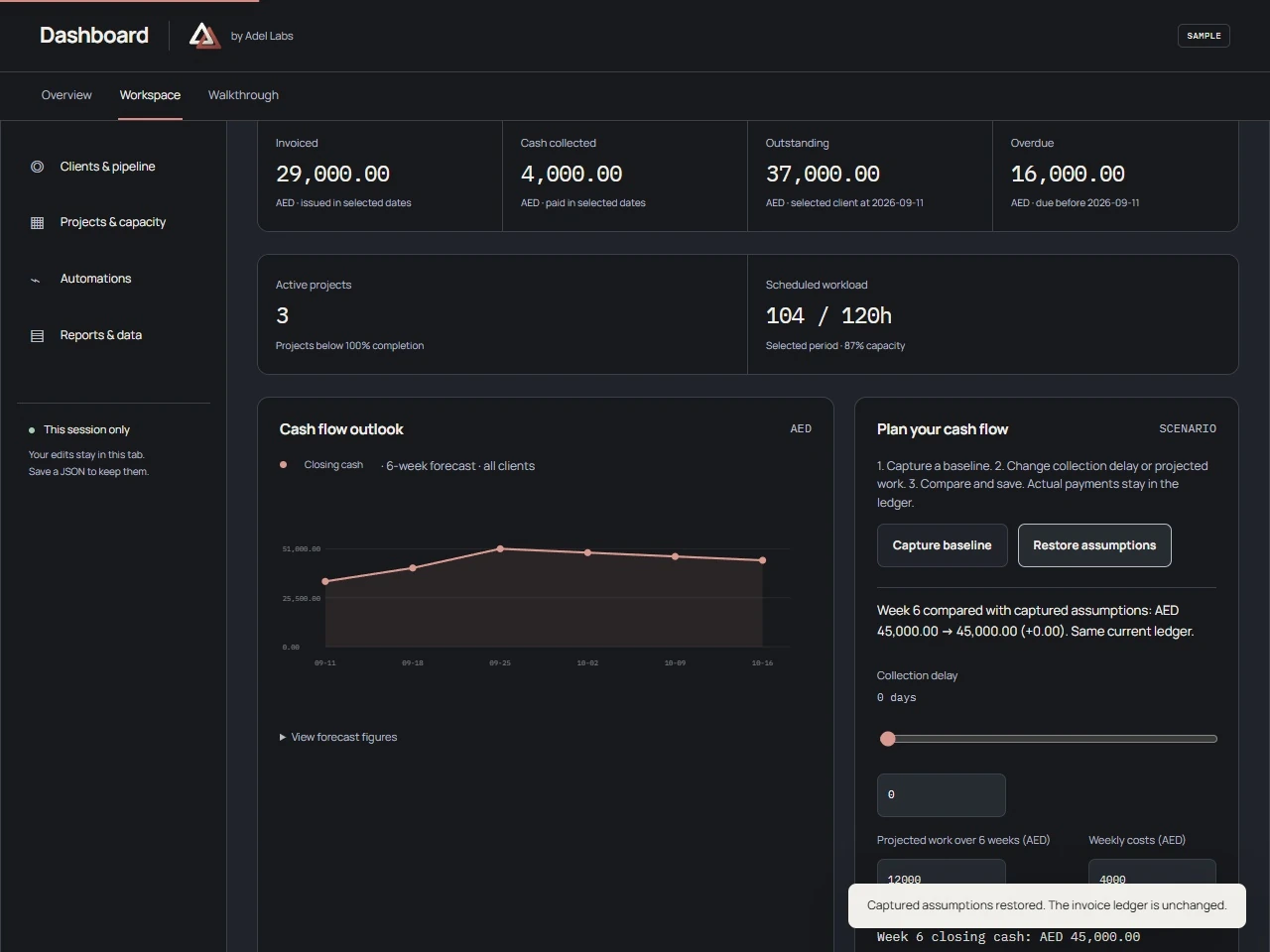Click '6-week forecast · all clients' text
The height and width of the screenshot is (952, 1270).
point(458,466)
